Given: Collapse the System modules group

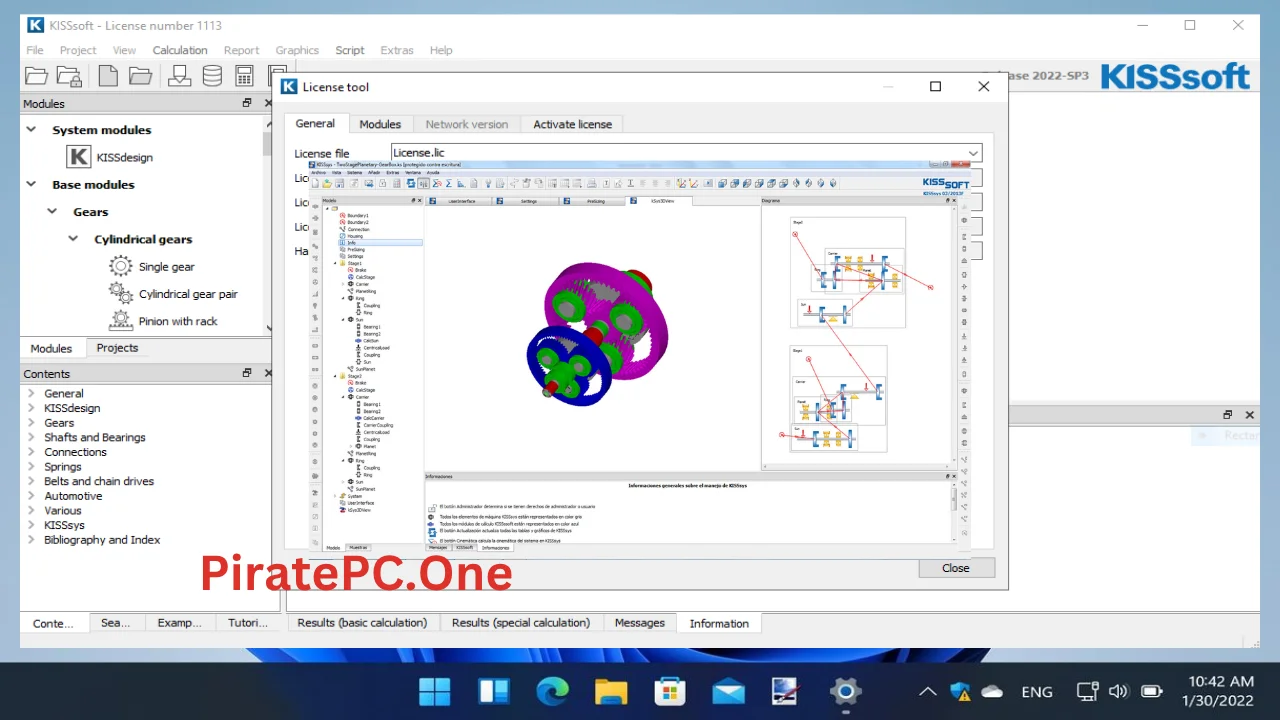Looking at the screenshot, I should coord(31,130).
